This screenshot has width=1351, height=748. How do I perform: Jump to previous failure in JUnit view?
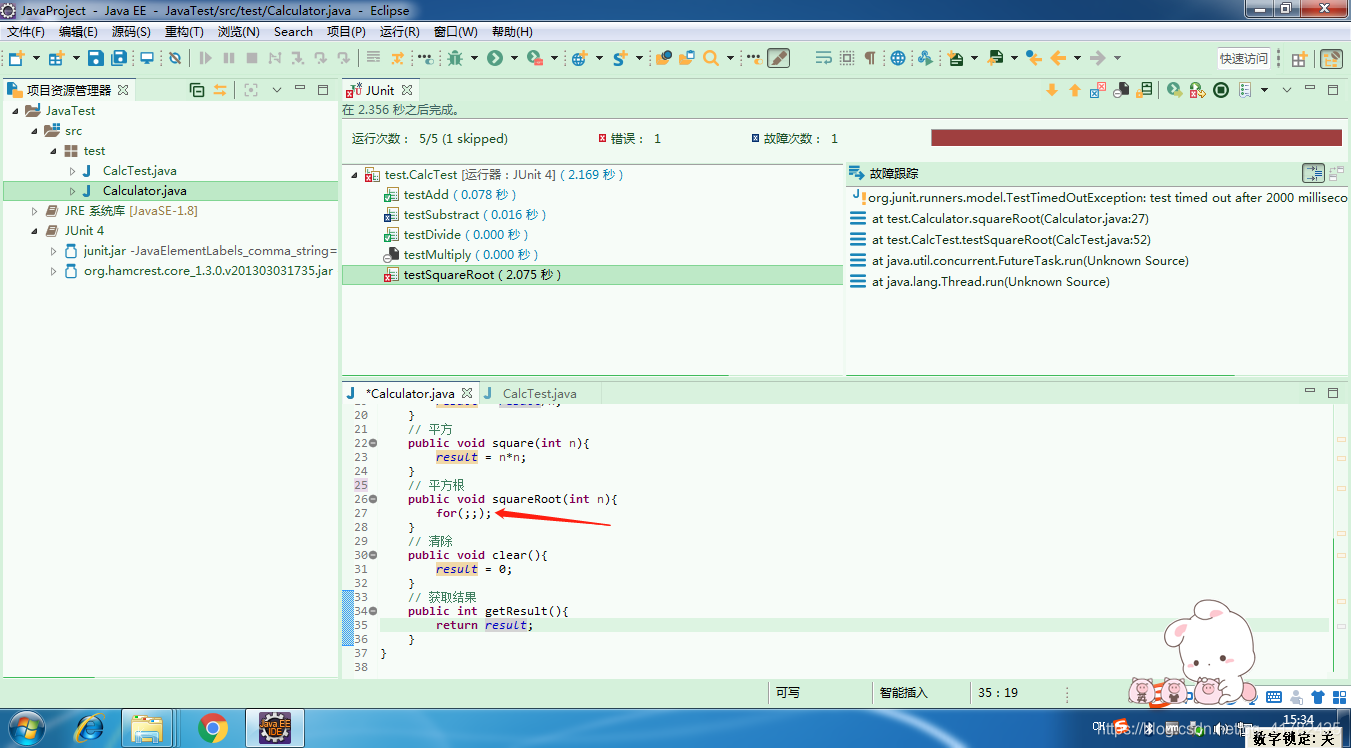1075,90
